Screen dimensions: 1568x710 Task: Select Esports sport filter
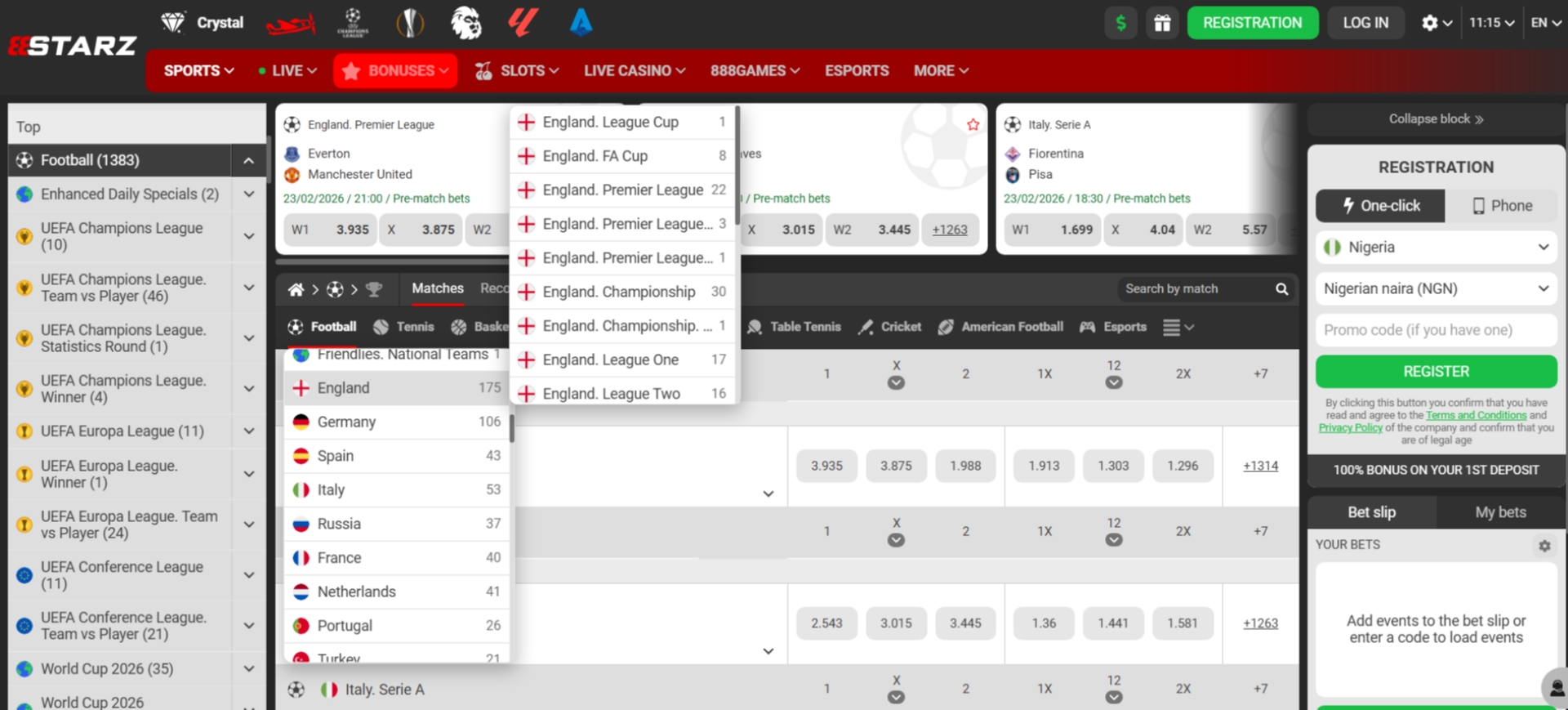[1113, 327]
